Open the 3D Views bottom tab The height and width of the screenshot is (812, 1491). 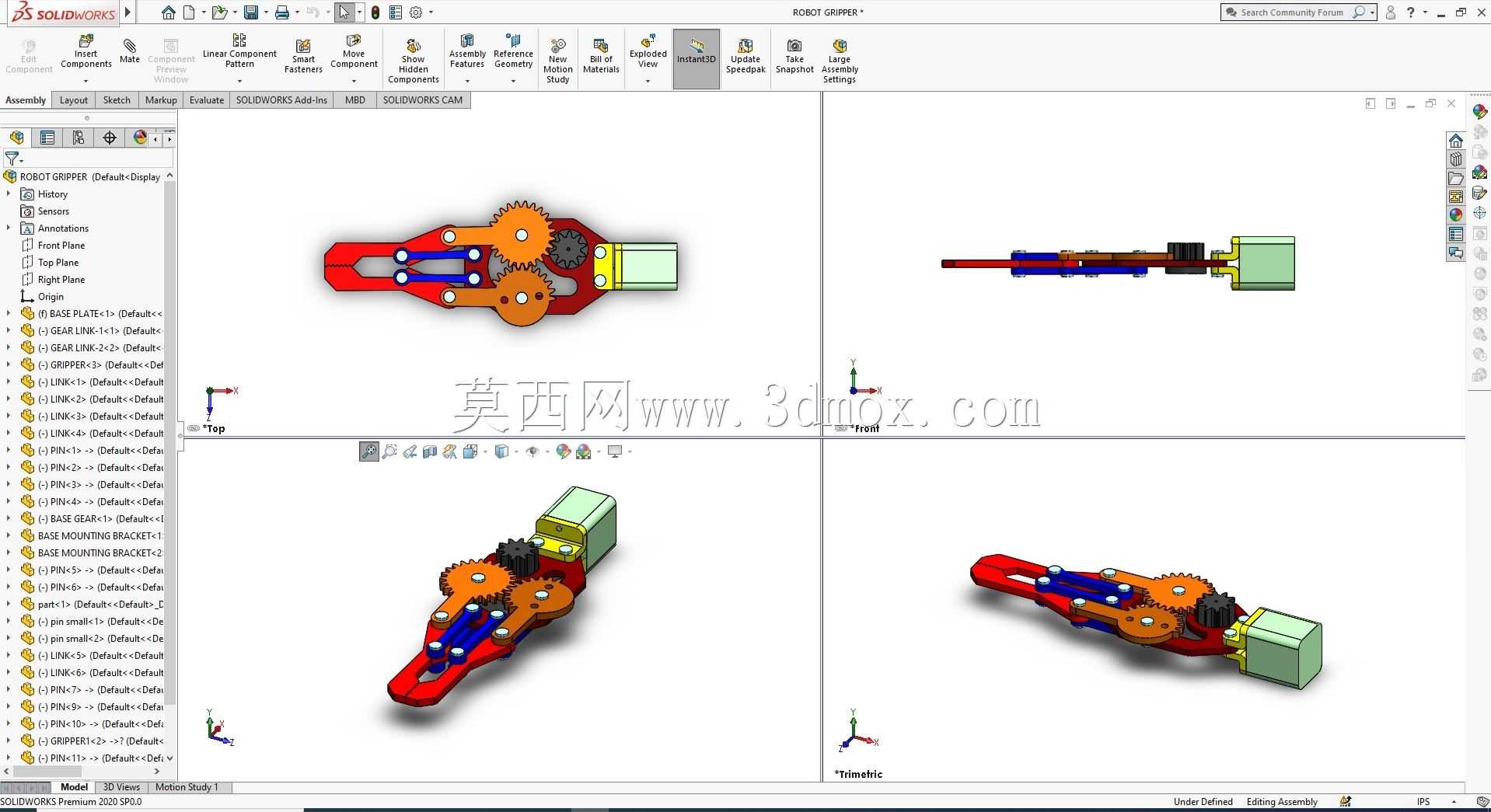pyautogui.click(x=121, y=787)
